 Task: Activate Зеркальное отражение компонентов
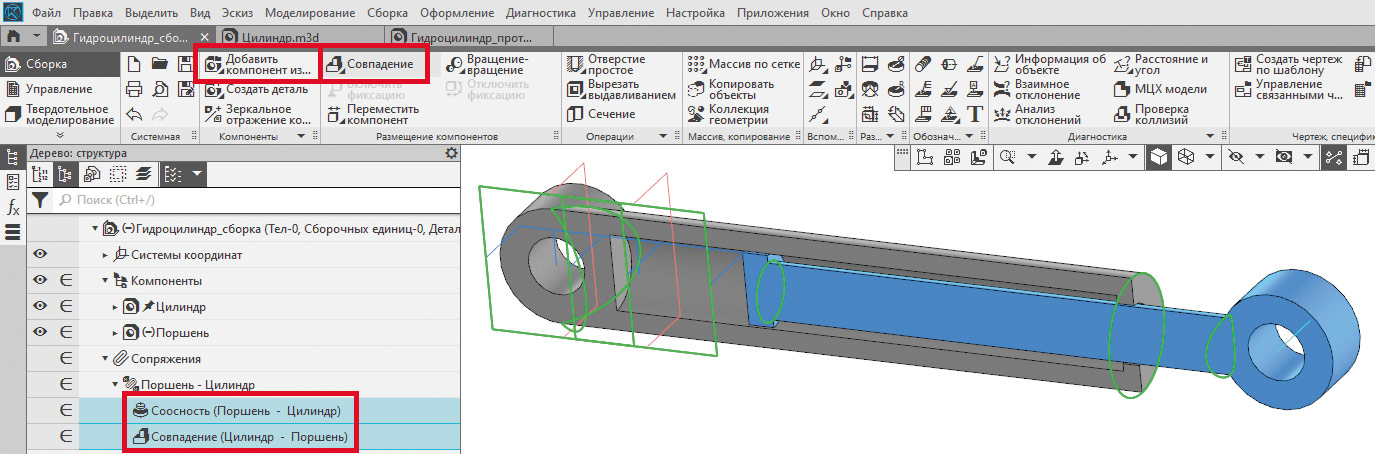(258, 114)
